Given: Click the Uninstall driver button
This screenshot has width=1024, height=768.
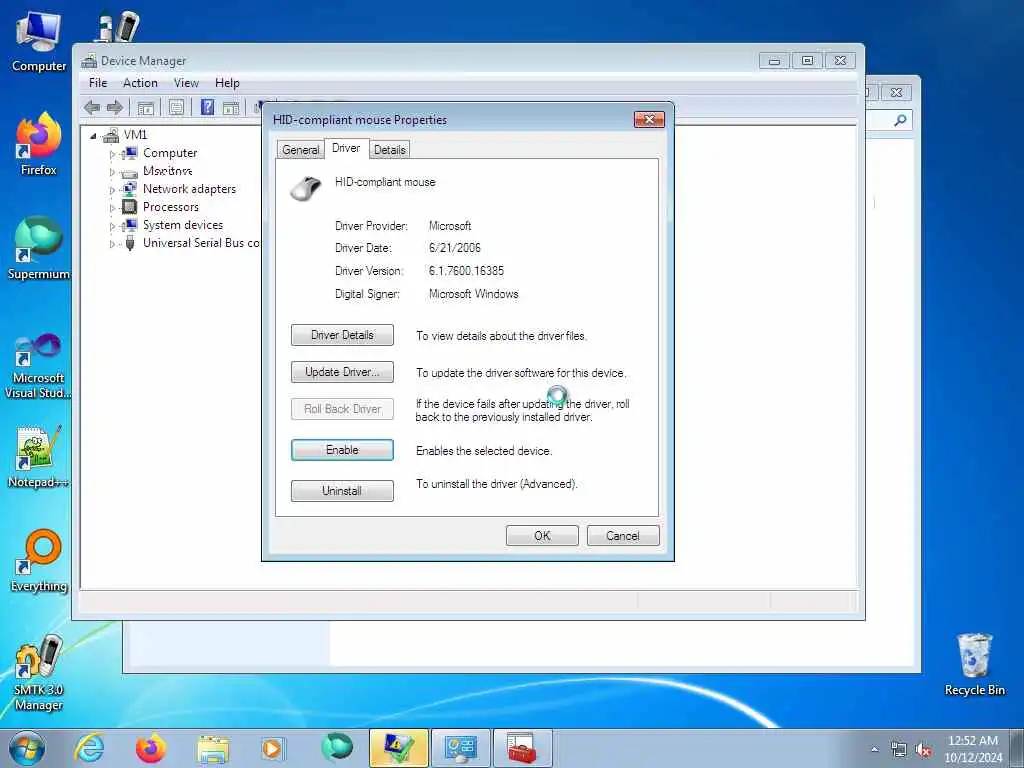Looking at the screenshot, I should 342,490.
